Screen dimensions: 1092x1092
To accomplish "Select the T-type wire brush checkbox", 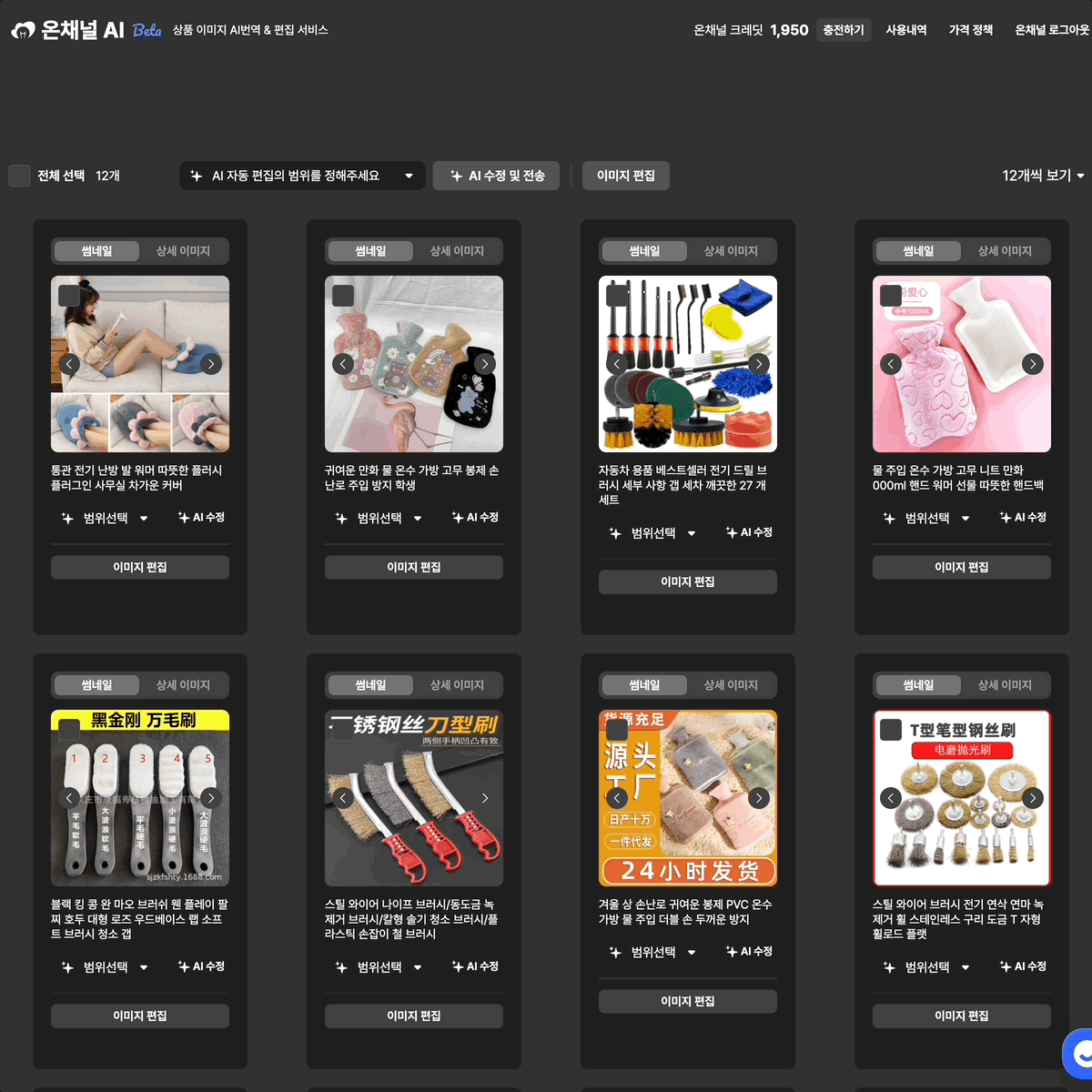I will coord(891,730).
